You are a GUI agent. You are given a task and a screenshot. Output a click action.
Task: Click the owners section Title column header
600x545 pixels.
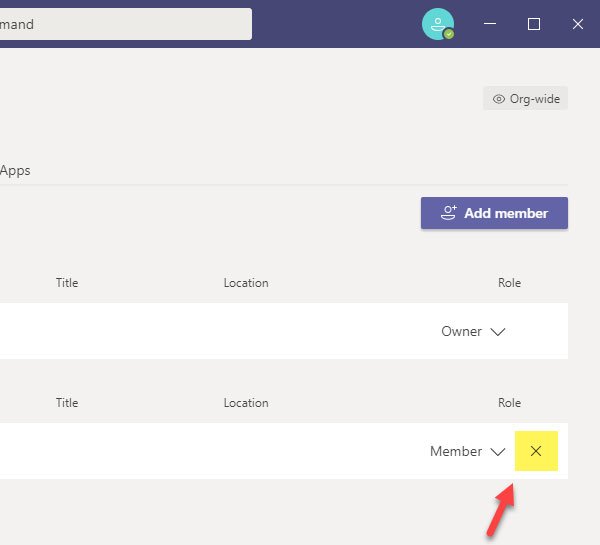click(x=67, y=283)
